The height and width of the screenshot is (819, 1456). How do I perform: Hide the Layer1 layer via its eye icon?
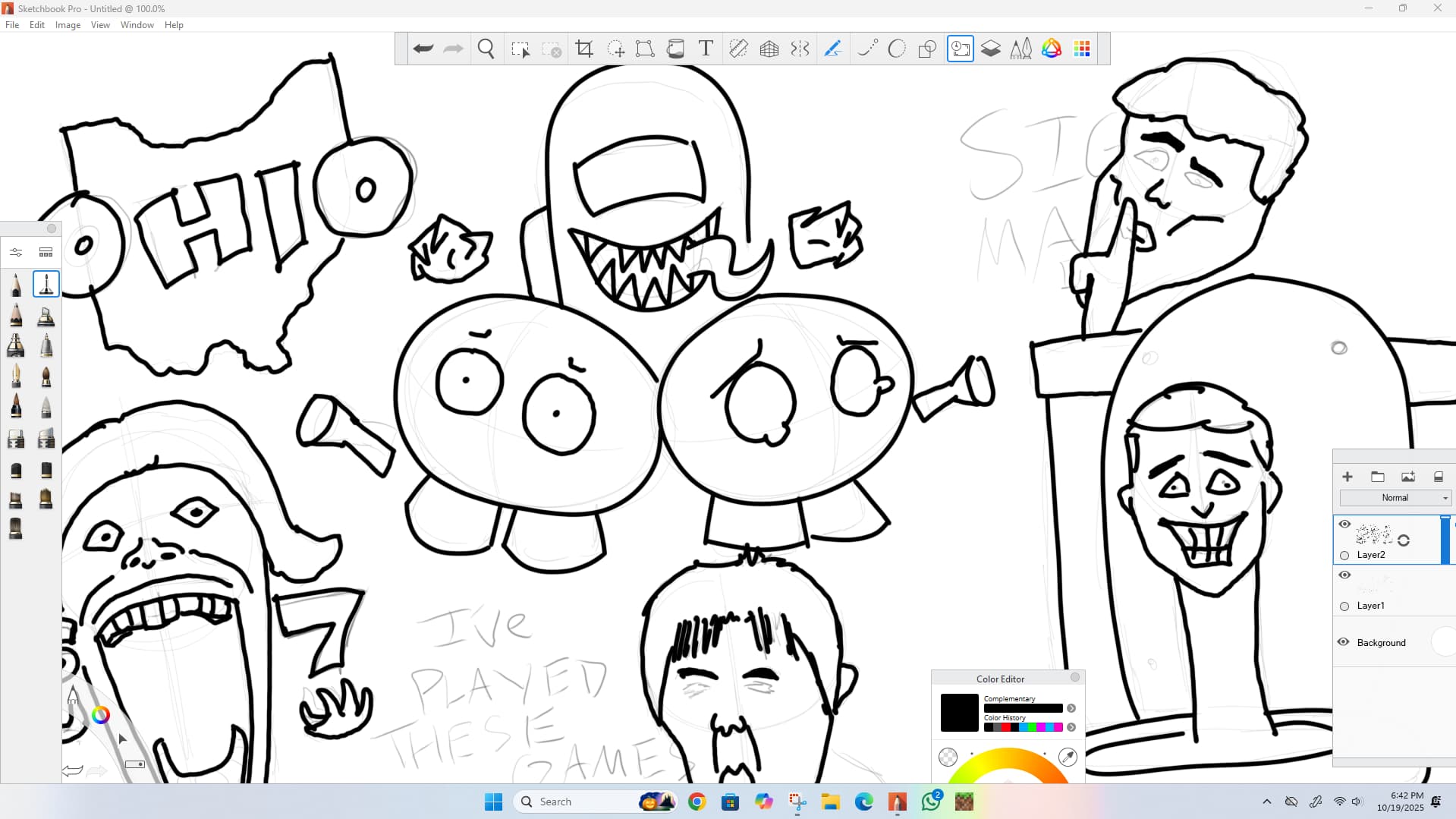click(x=1344, y=575)
